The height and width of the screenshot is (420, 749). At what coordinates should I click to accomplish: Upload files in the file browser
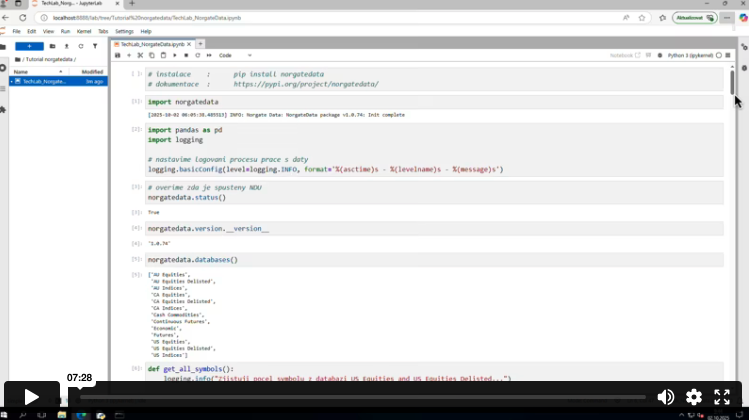[x=67, y=46]
